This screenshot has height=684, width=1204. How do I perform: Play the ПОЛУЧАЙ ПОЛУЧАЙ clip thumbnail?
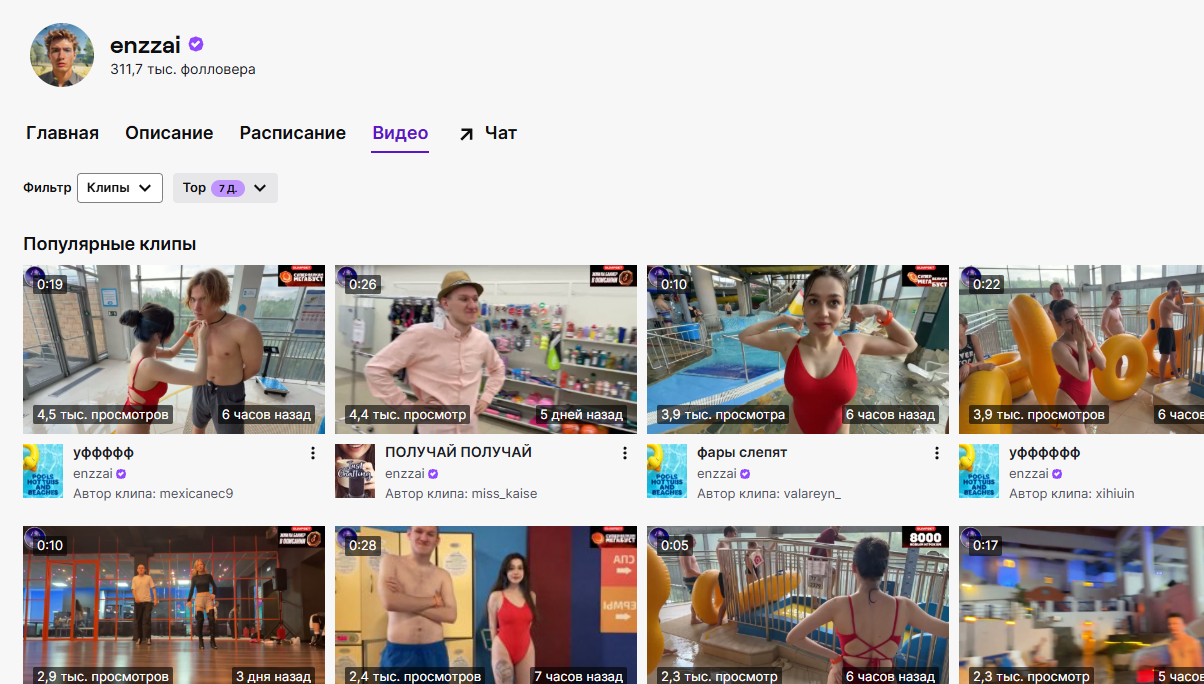(x=486, y=349)
